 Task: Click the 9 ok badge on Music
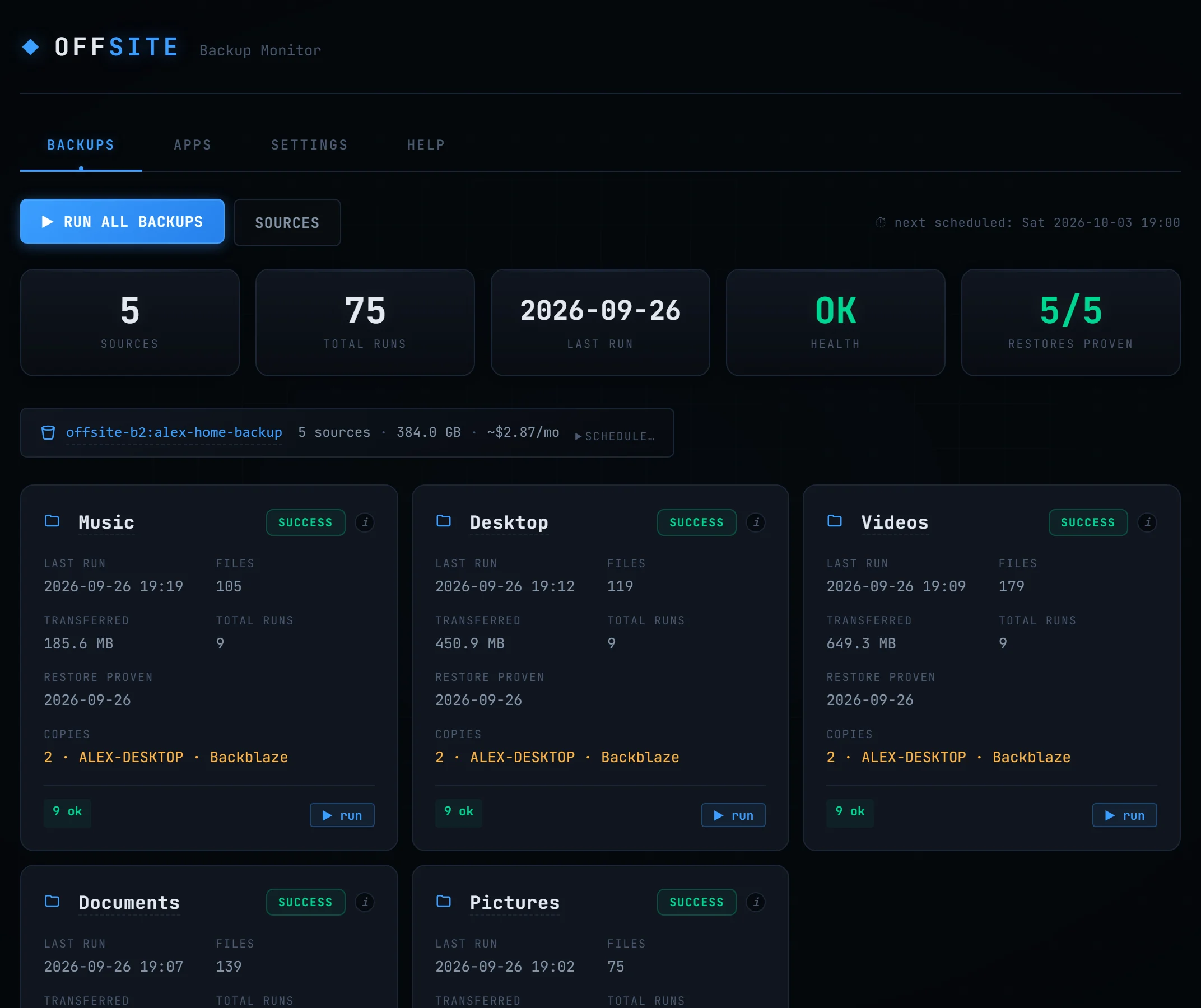coord(67,812)
